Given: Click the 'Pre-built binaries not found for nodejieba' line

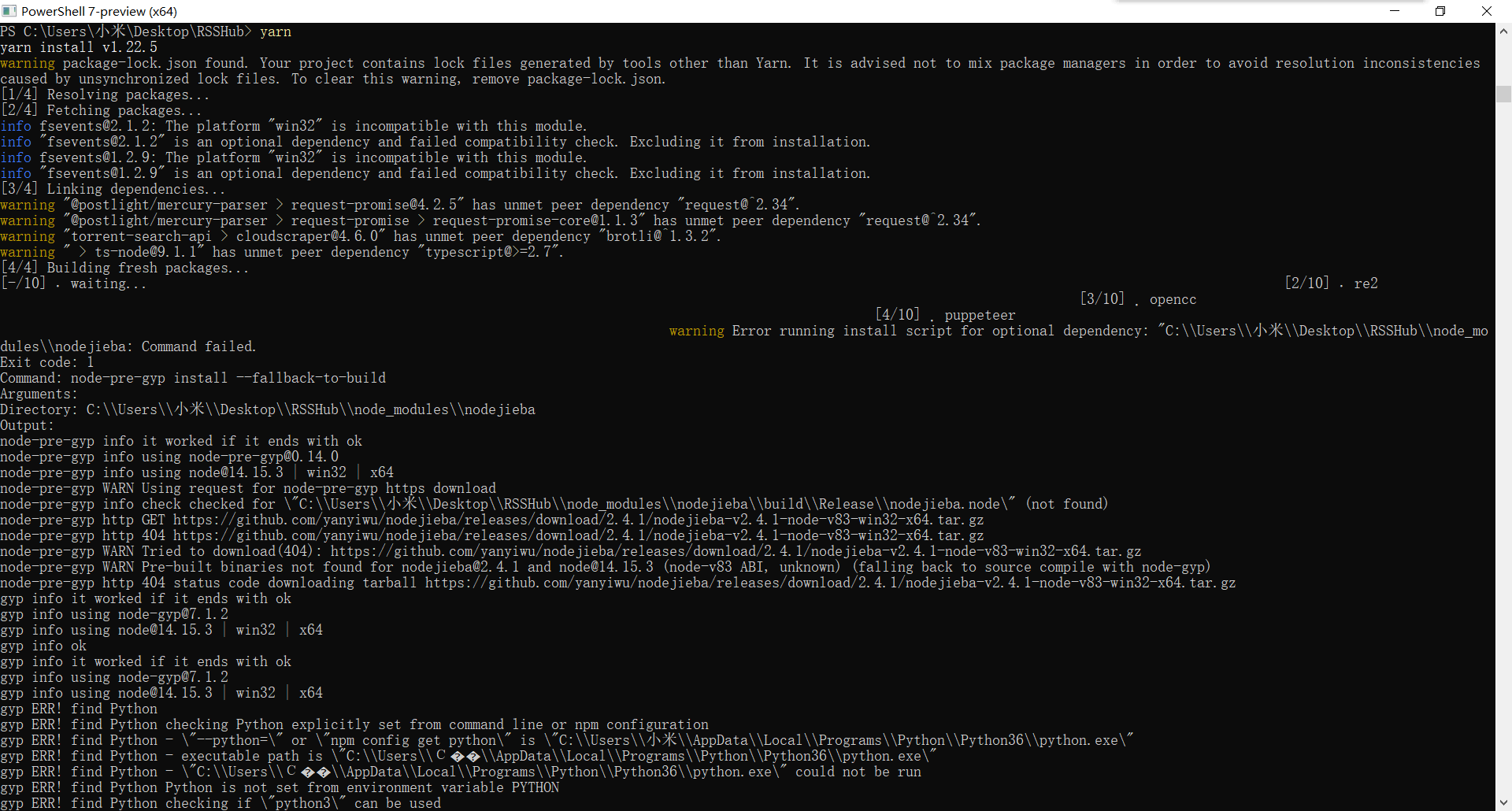Looking at the screenshot, I should pyautogui.click(x=606, y=567).
